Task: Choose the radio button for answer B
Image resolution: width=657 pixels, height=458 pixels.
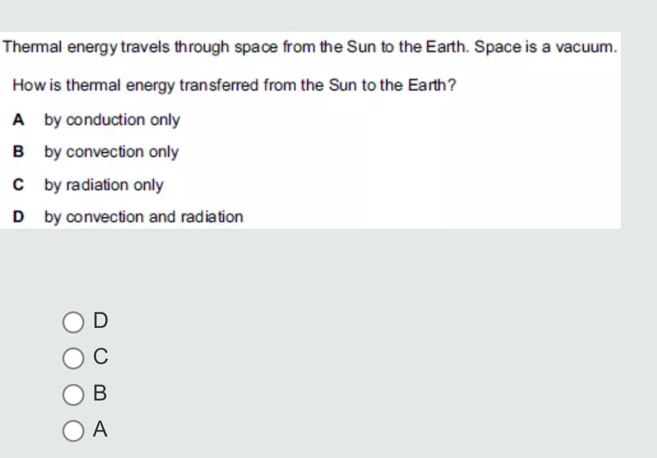Action: [x=74, y=395]
